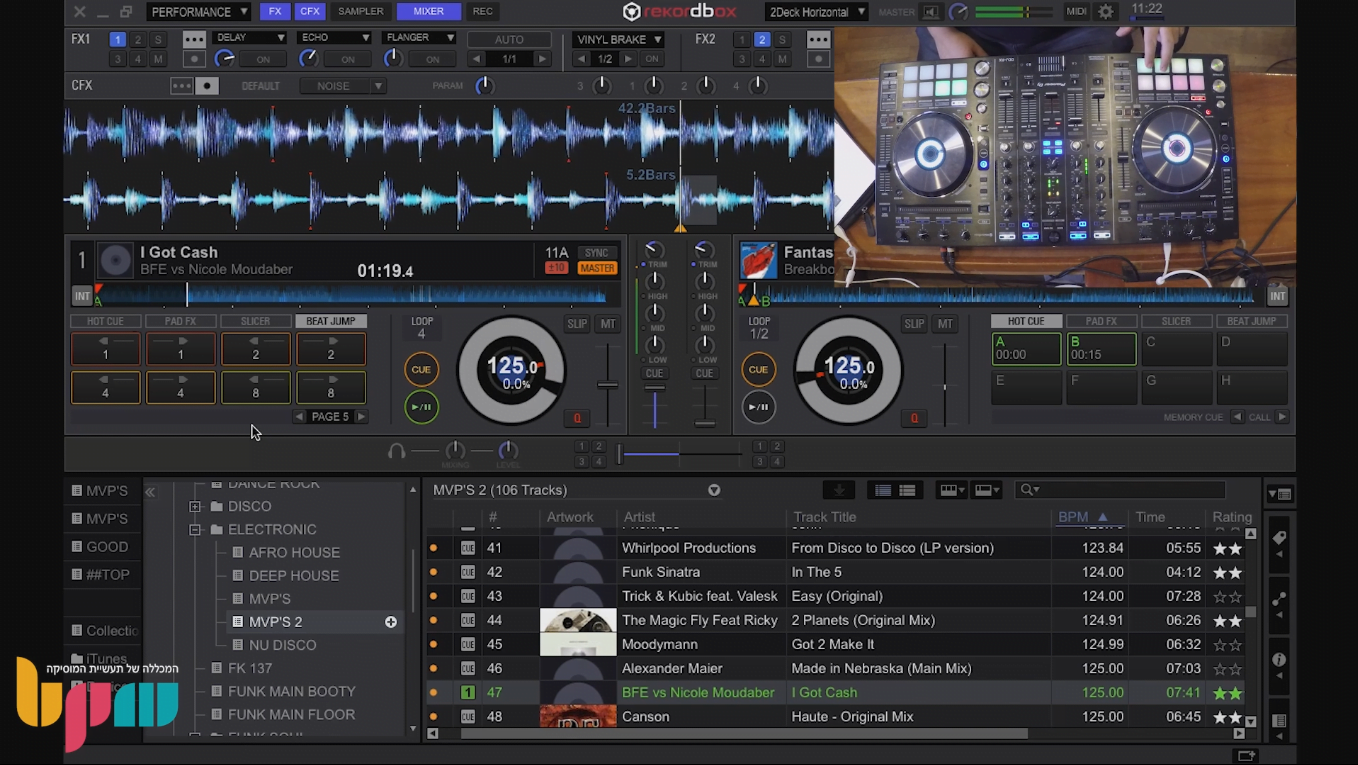
Task: Toggle MT master tempo on deck 2
Action: coord(944,324)
